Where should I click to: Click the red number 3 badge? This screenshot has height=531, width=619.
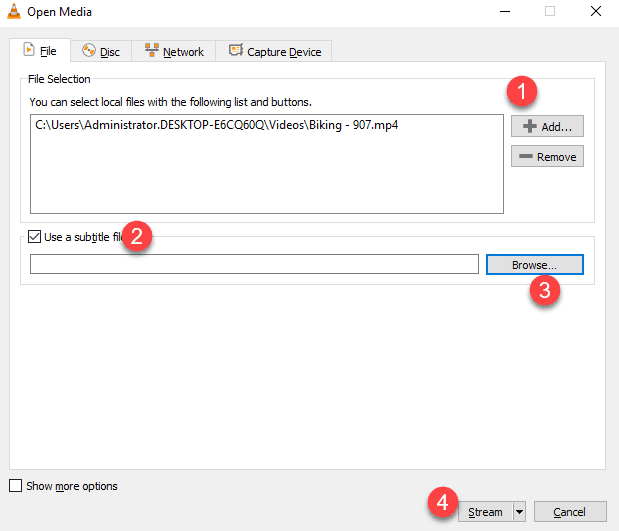543,292
